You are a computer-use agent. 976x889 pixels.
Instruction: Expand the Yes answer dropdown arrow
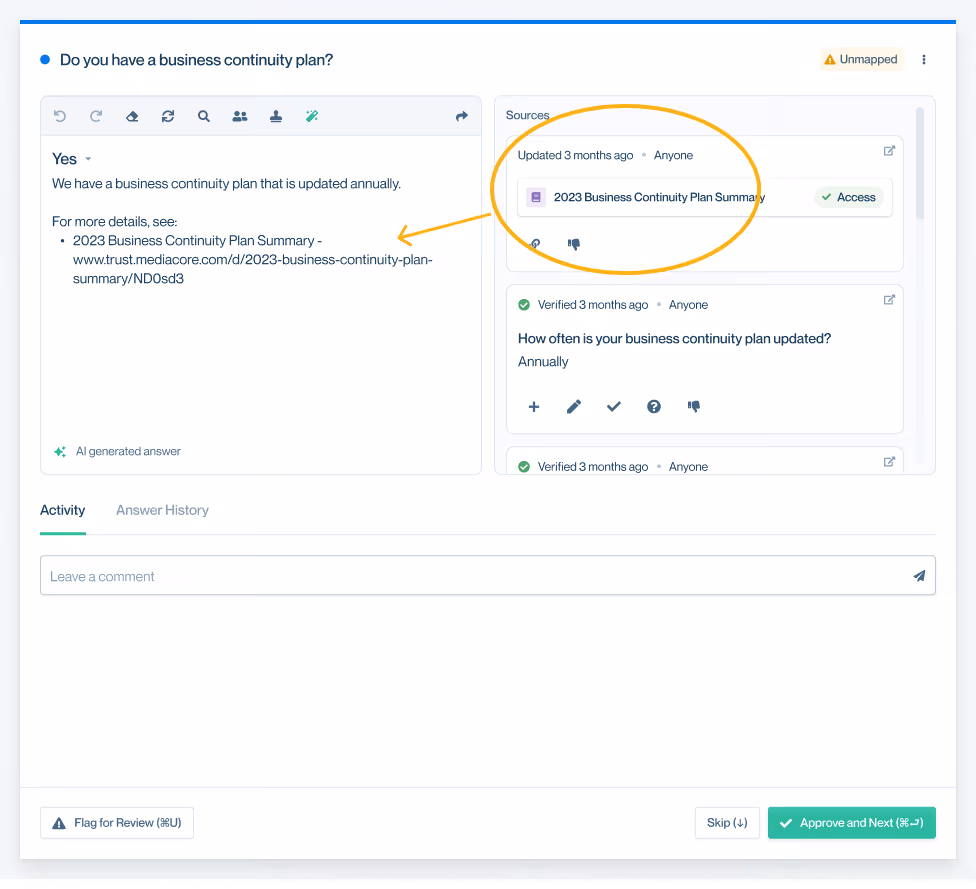[88, 159]
